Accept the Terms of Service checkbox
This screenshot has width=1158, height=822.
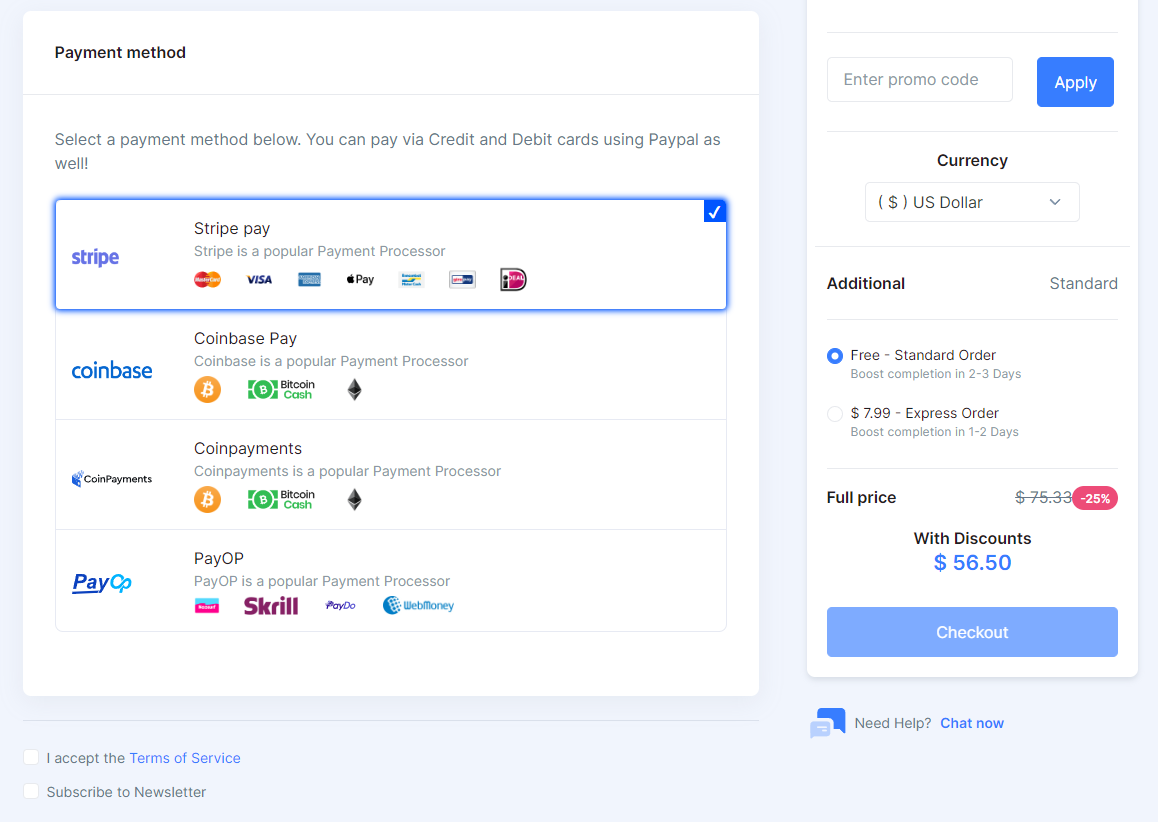[31, 757]
